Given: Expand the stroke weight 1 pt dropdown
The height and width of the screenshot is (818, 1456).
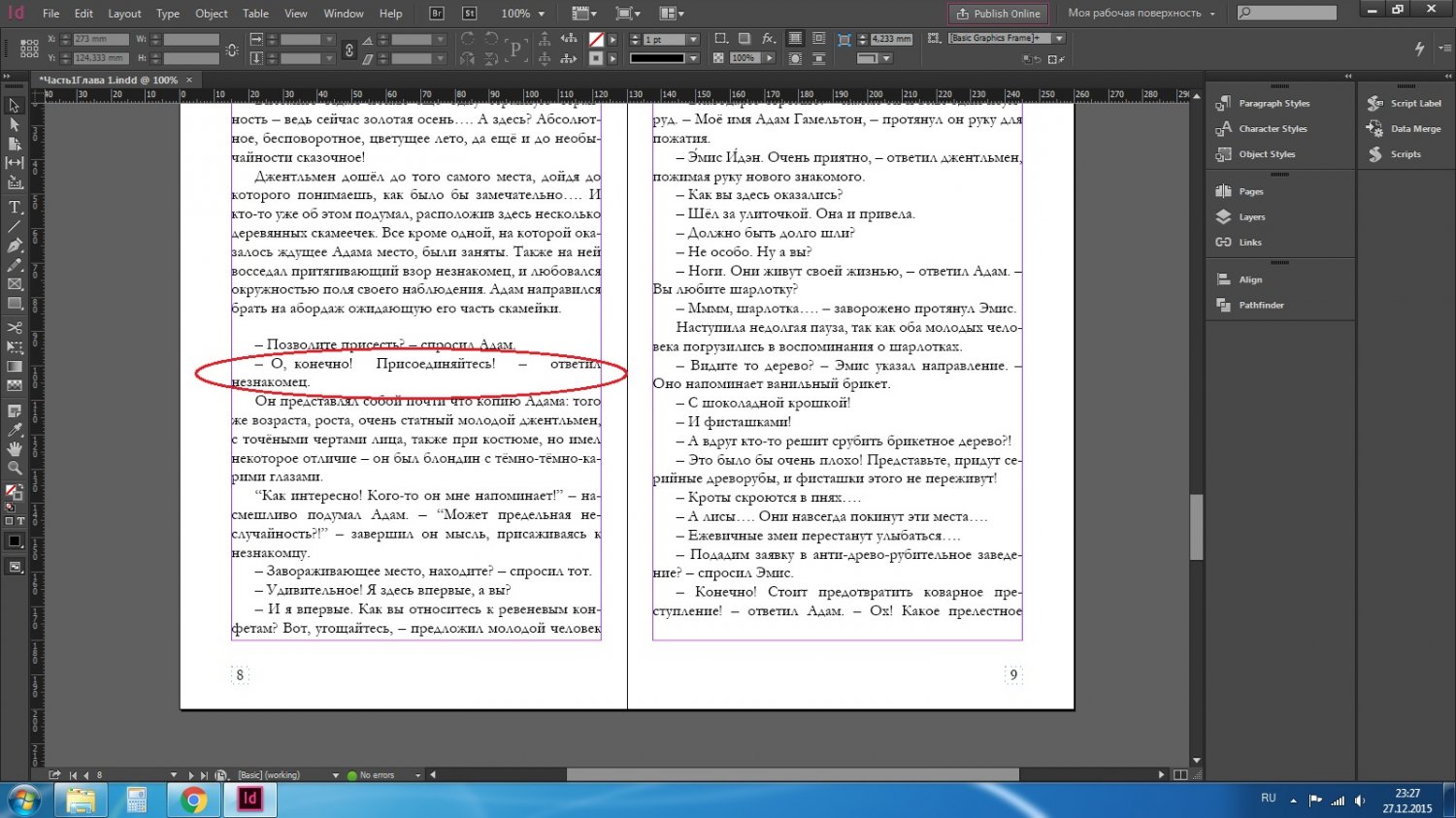Looking at the screenshot, I should tap(693, 39).
